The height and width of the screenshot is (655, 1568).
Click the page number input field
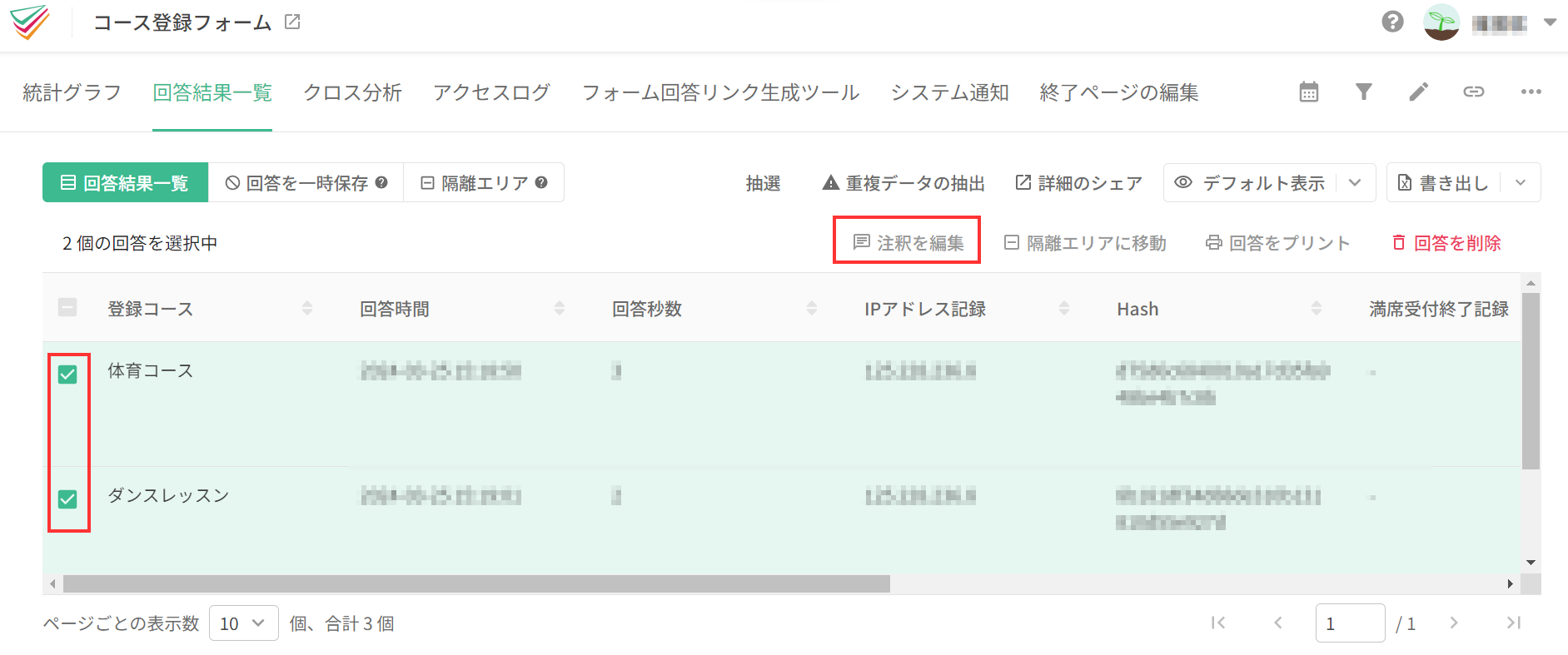[x=1350, y=623]
